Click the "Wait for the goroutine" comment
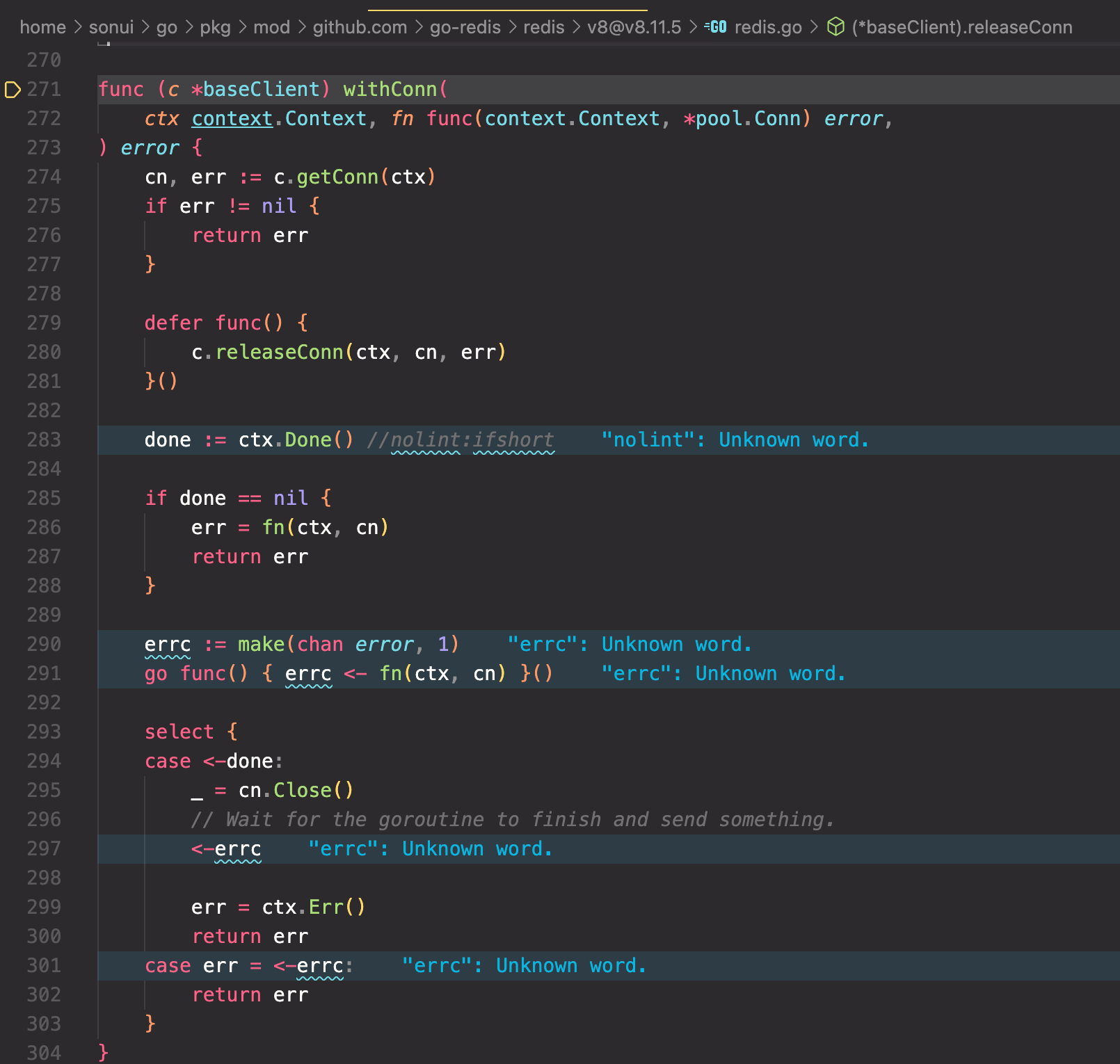 click(x=512, y=820)
